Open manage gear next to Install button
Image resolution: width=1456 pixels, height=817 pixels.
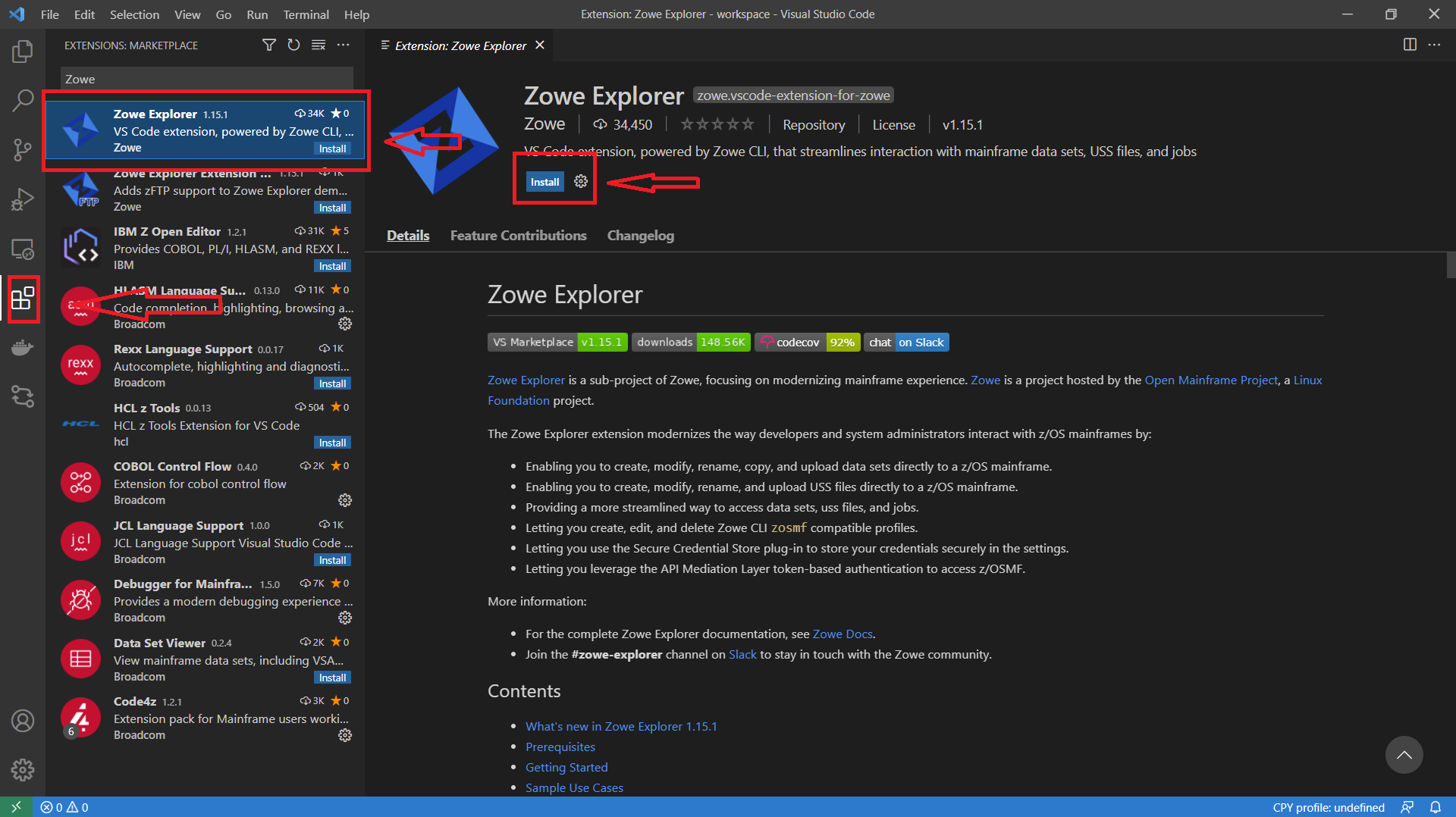tap(581, 182)
